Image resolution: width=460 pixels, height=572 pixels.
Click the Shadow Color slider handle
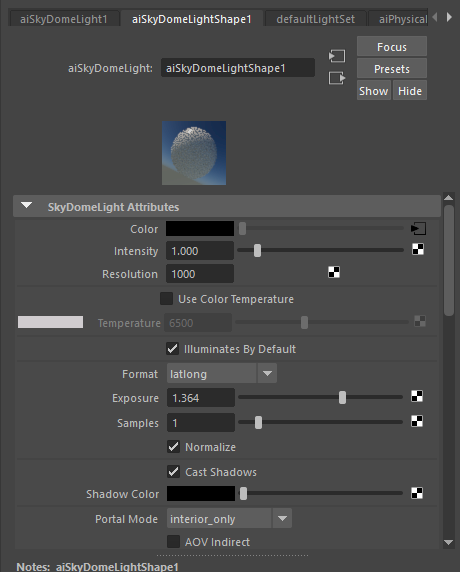click(x=243, y=494)
